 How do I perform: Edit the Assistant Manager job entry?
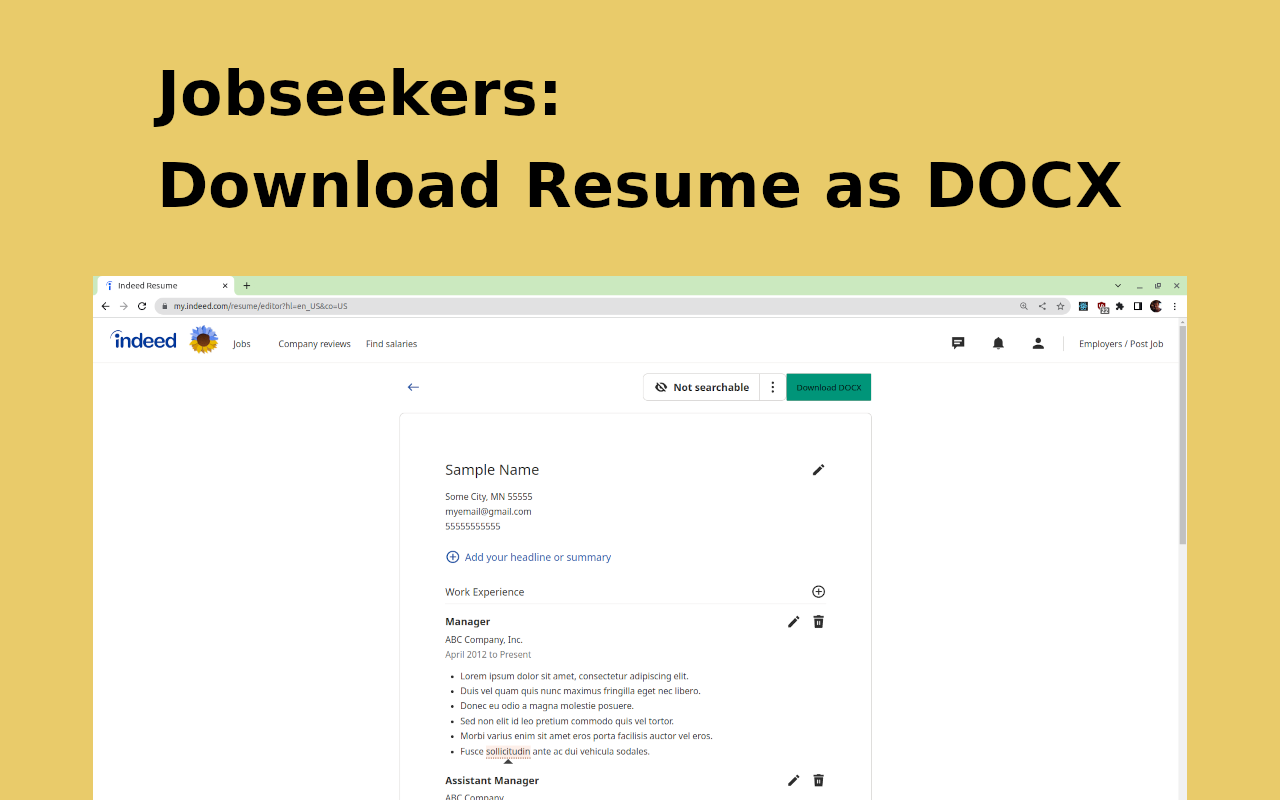793,780
